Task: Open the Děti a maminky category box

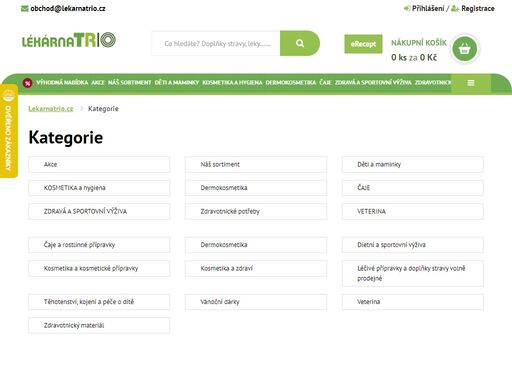Action: (x=413, y=164)
